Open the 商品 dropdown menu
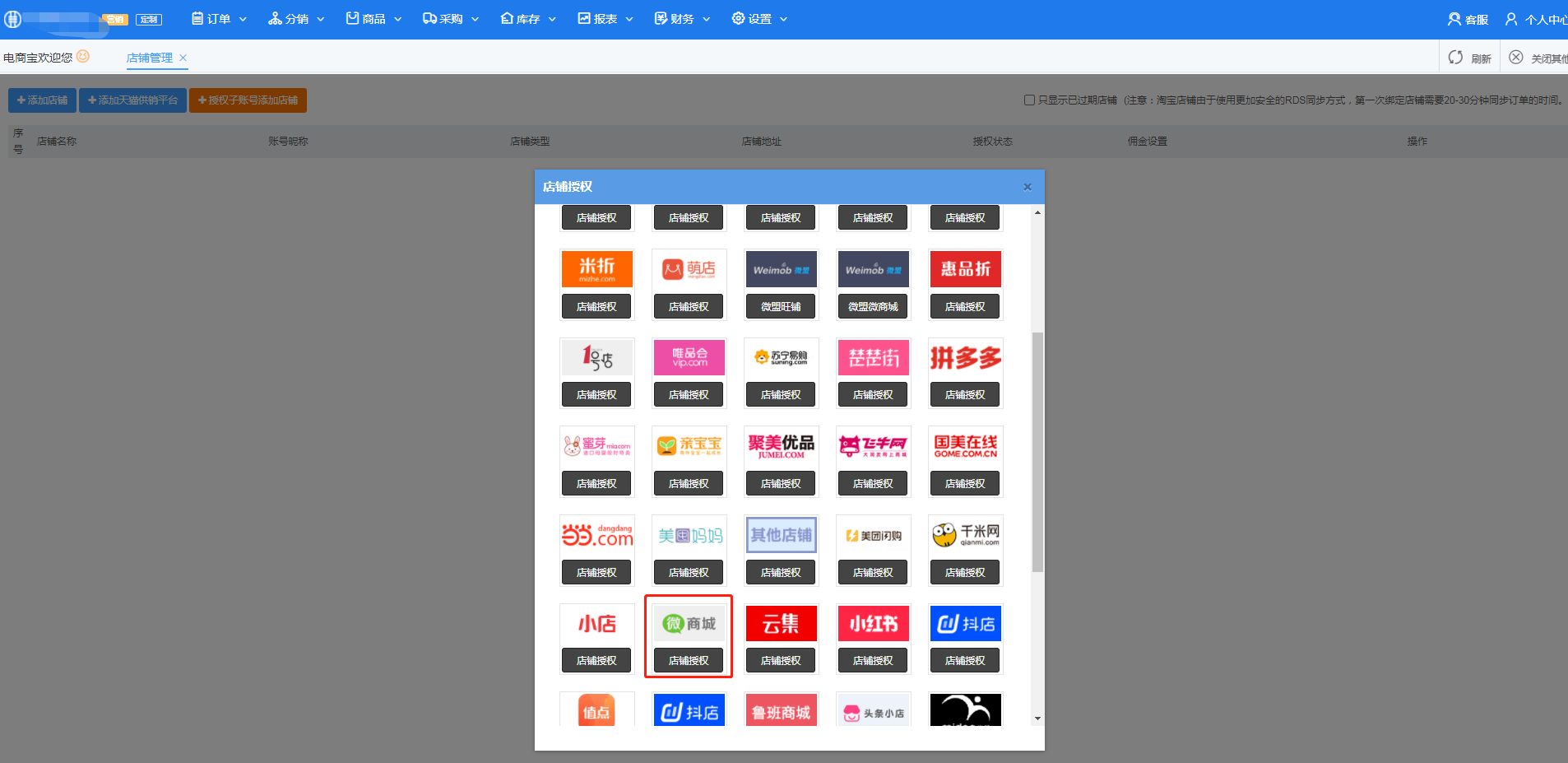 pyautogui.click(x=373, y=19)
